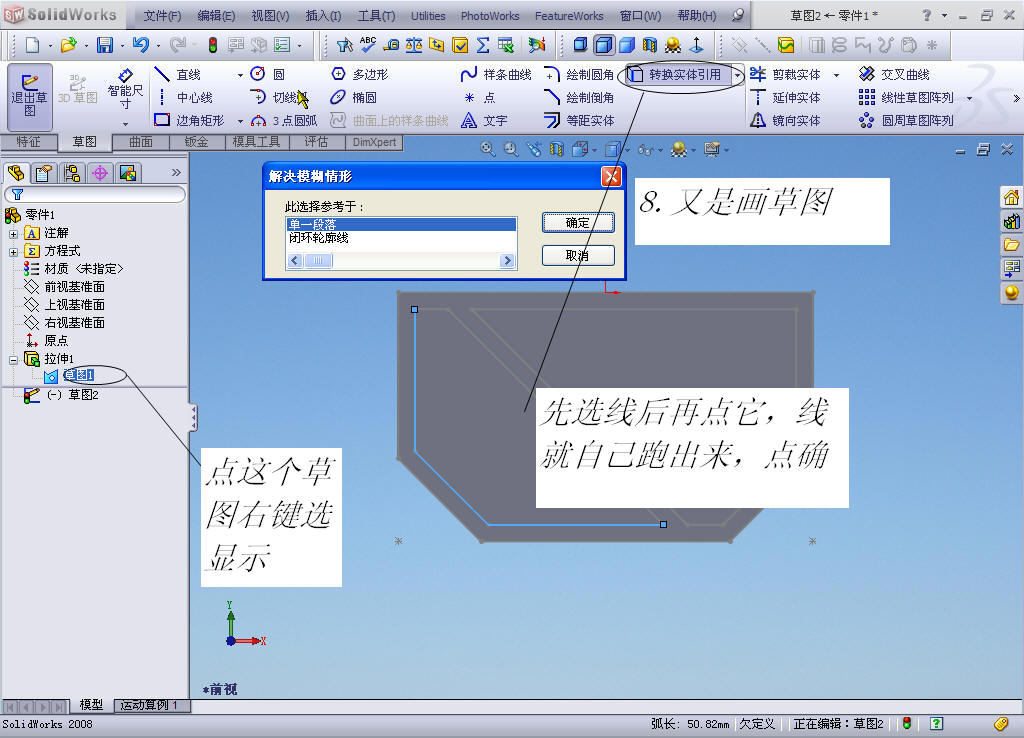Select 单一段落 in the list

click(x=401, y=224)
